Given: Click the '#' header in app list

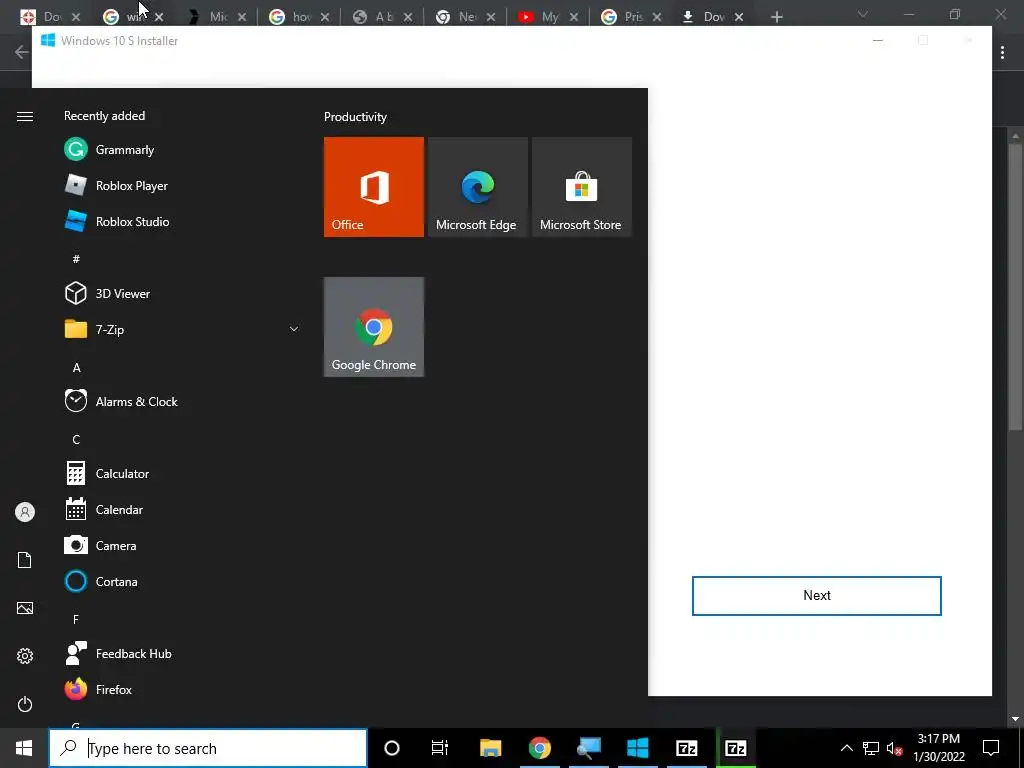Looking at the screenshot, I should click(76, 259).
